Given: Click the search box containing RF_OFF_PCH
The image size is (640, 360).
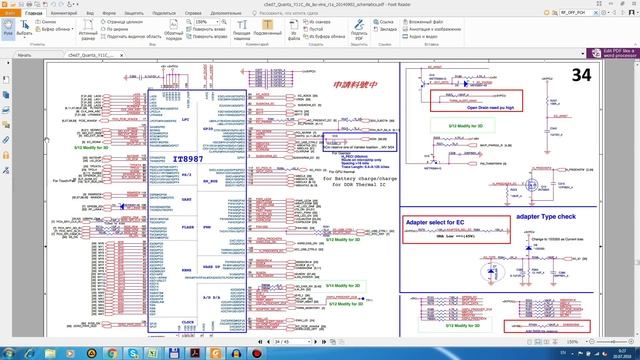Looking at the screenshot, I should pyautogui.click(x=576, y=13).
